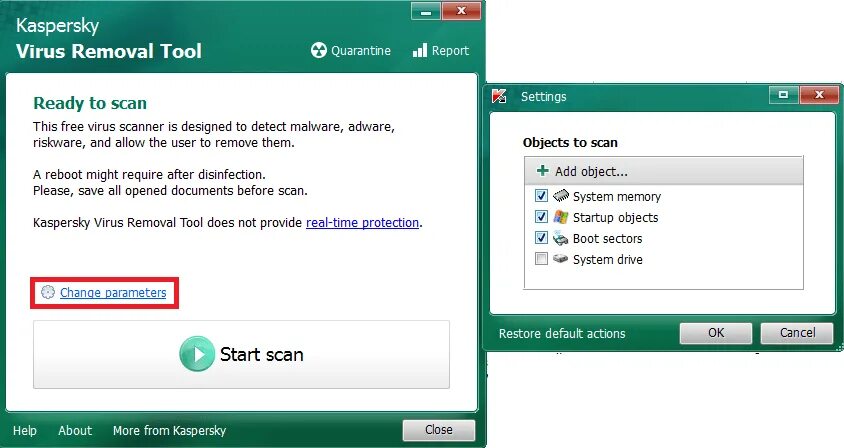This screenshot has width=844, height=448.
Task: Click Restore default actions
Action: click(x=562, y=333)
